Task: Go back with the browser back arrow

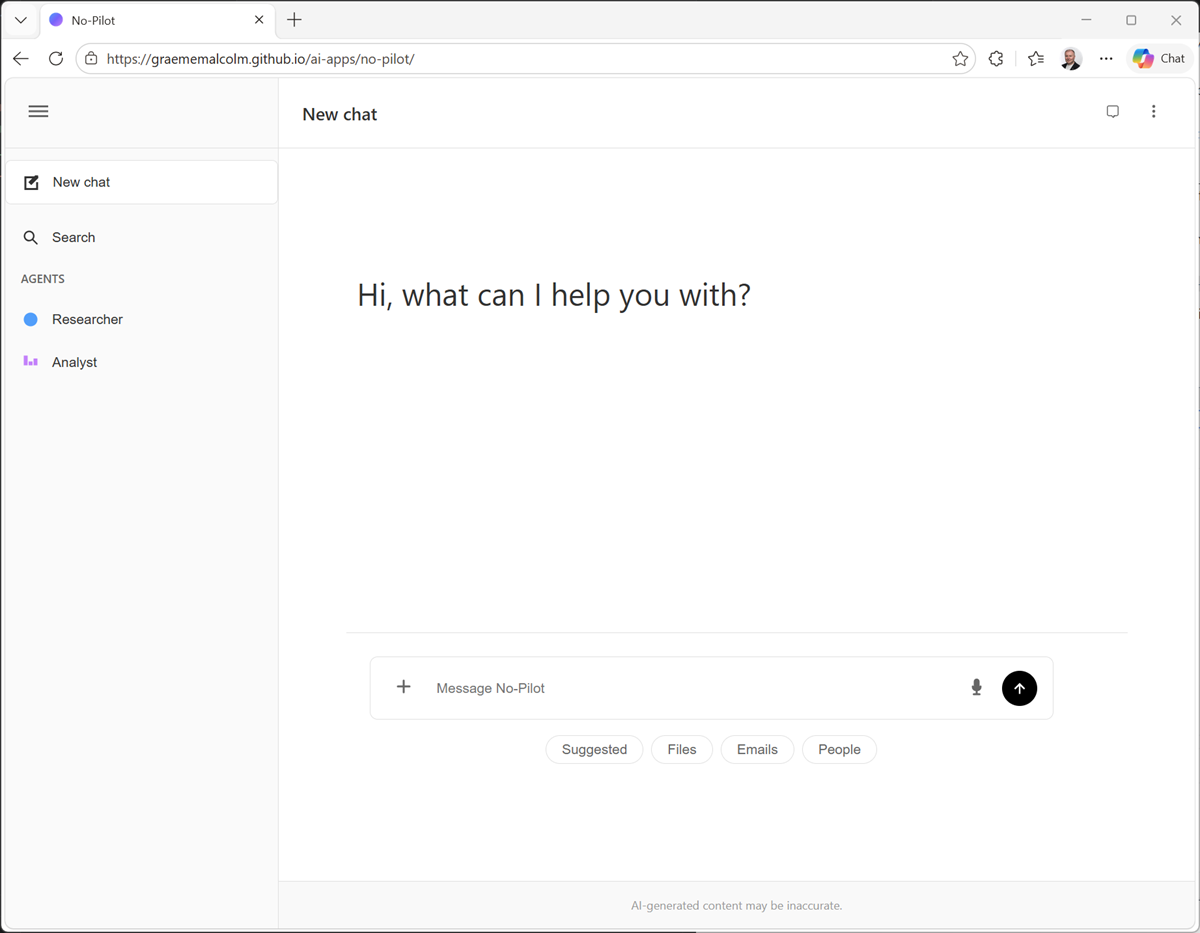Action: [x=21, y=59]
